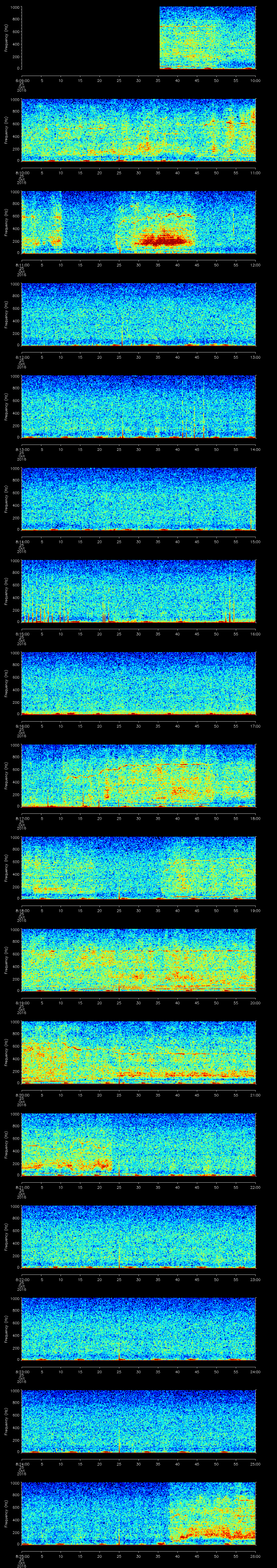Select the spectrogram panel starting at 8:13:00
The height and width of the screenshot is (1568, 277).
(x=139, y=407)
